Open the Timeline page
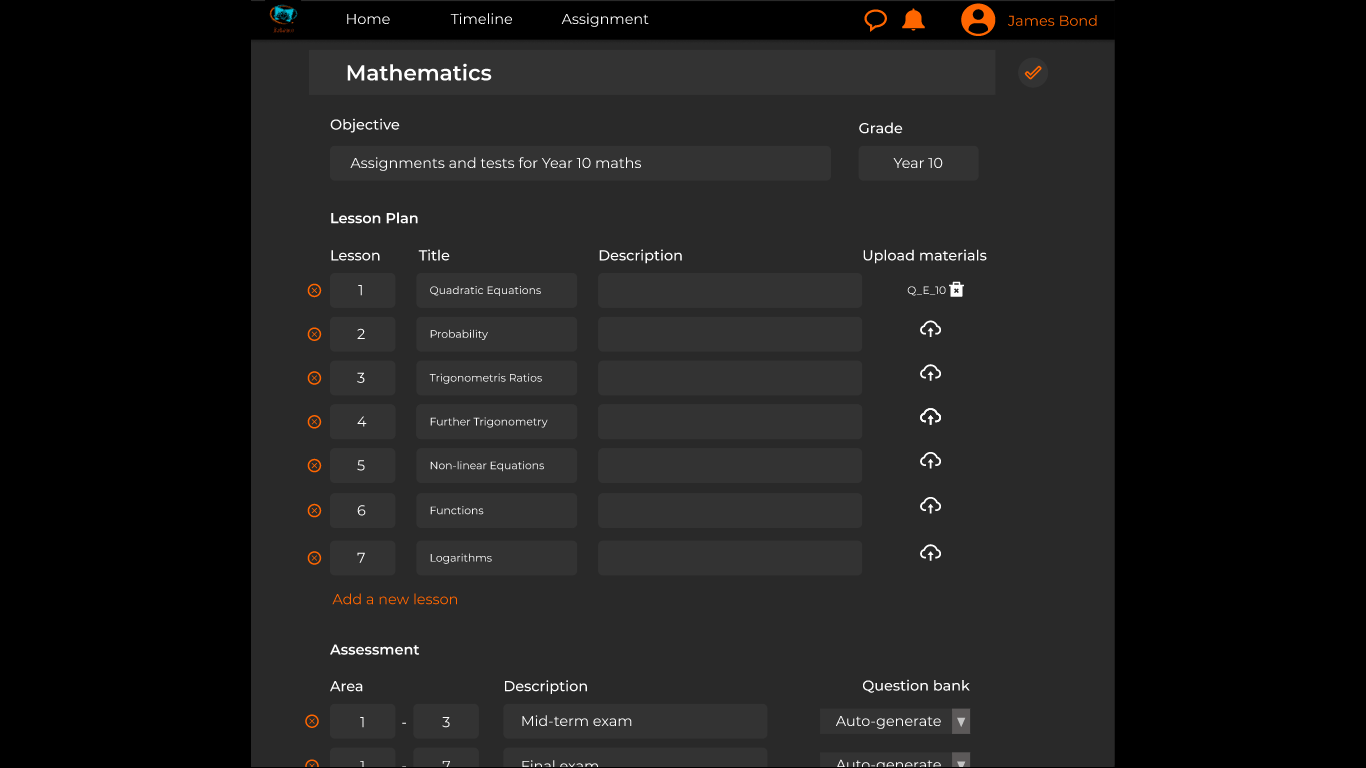Screen dimensions: 1366x768 tap(481, 19)
